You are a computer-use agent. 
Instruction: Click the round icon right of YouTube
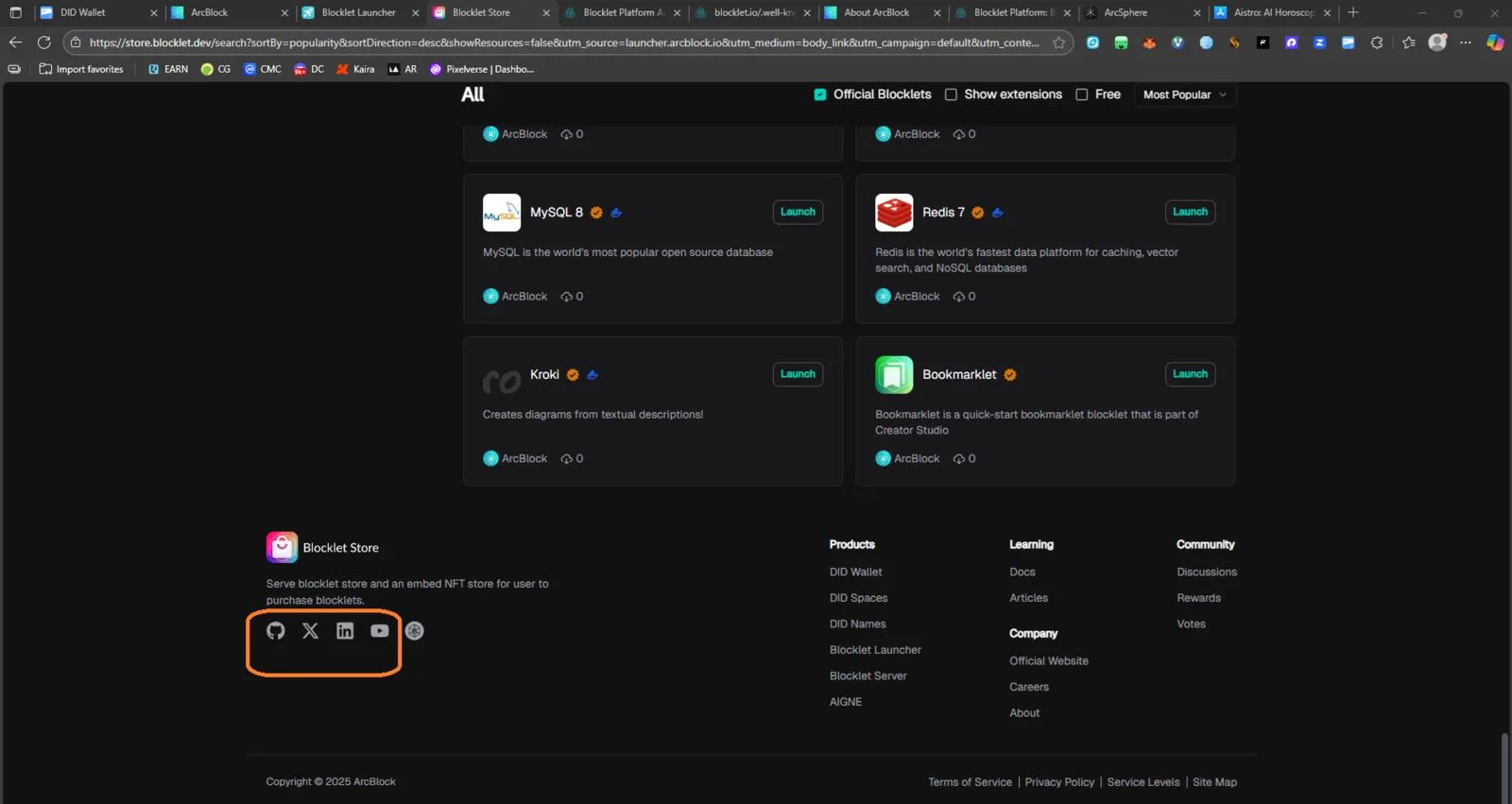415,631
